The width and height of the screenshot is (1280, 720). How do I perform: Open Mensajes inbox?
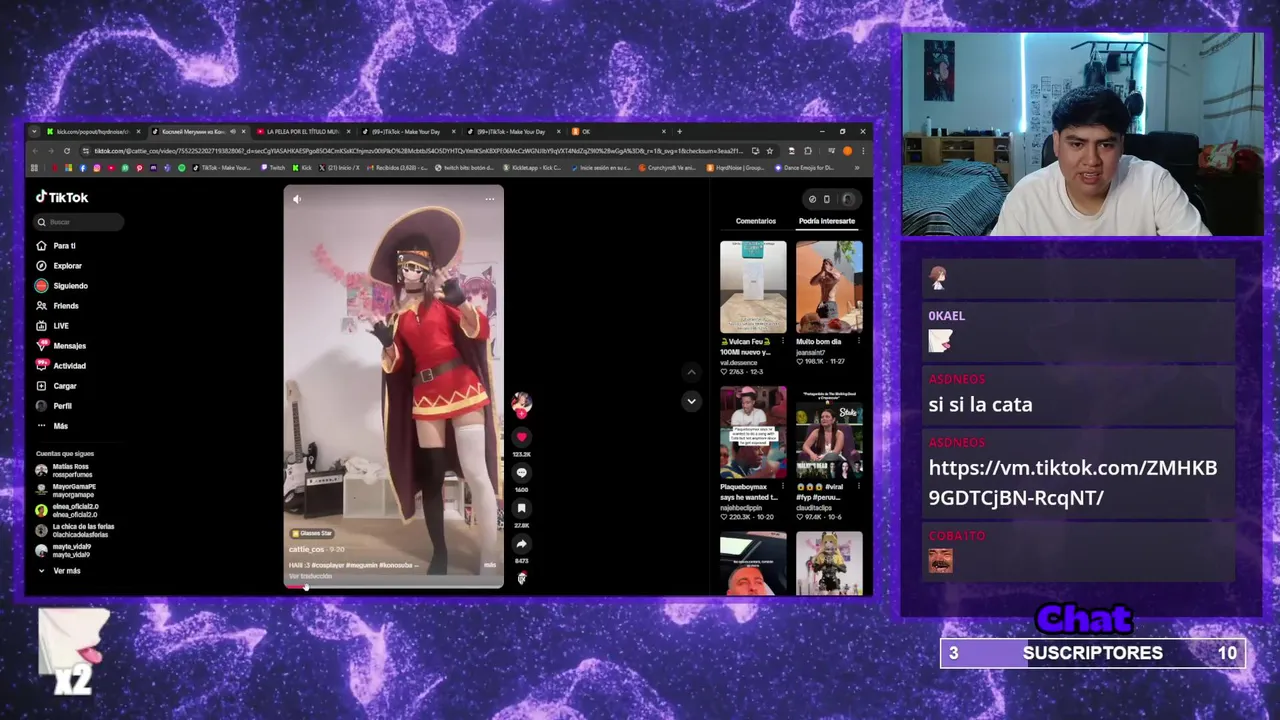tap(61, 346)
